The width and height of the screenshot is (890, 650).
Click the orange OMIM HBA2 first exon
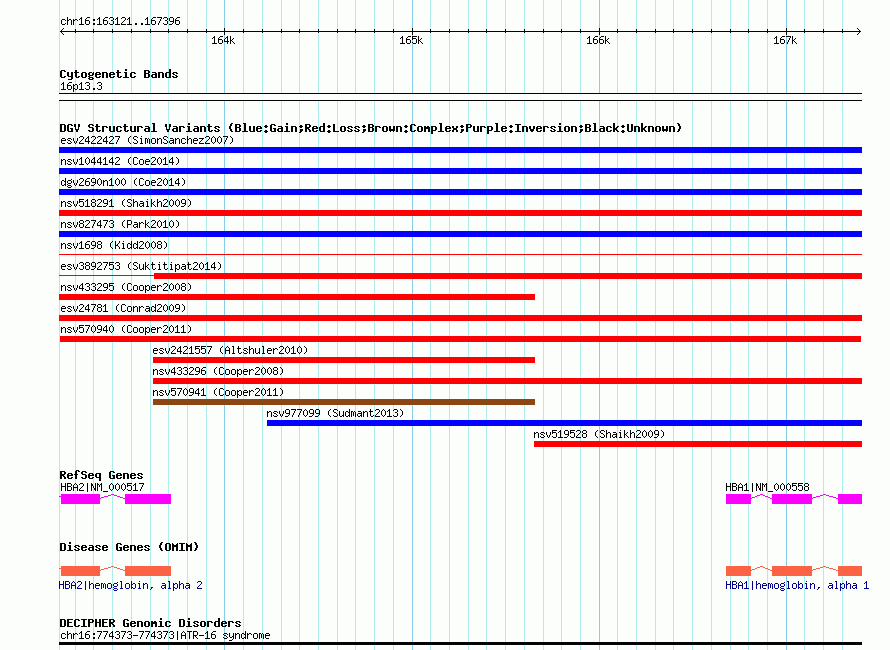click(80, 571)
